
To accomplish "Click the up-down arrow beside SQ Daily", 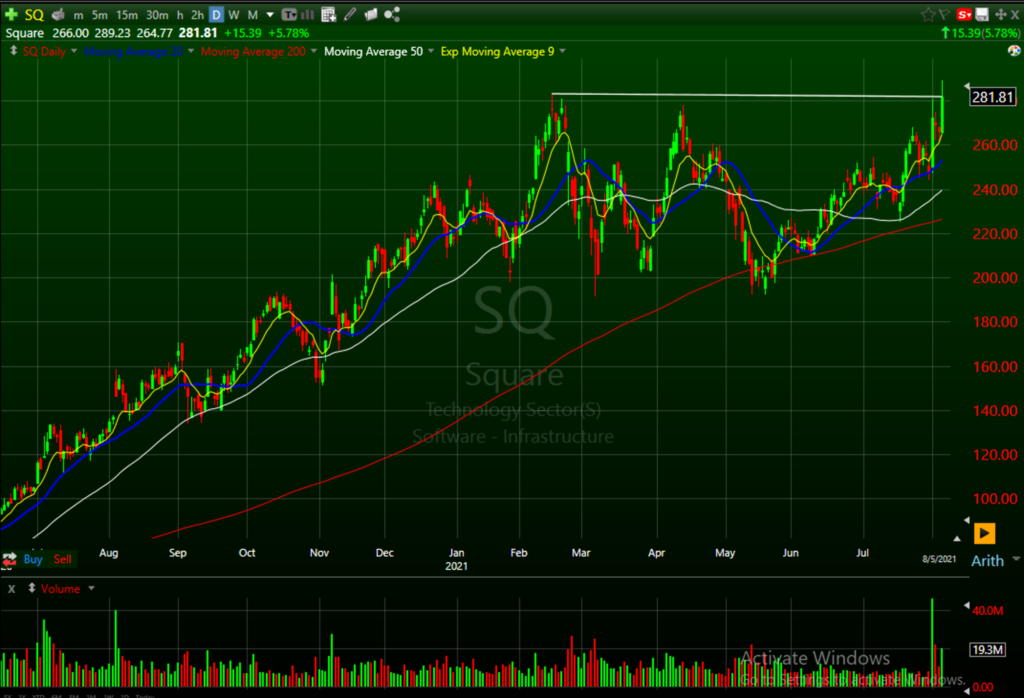I will point(13,51).
